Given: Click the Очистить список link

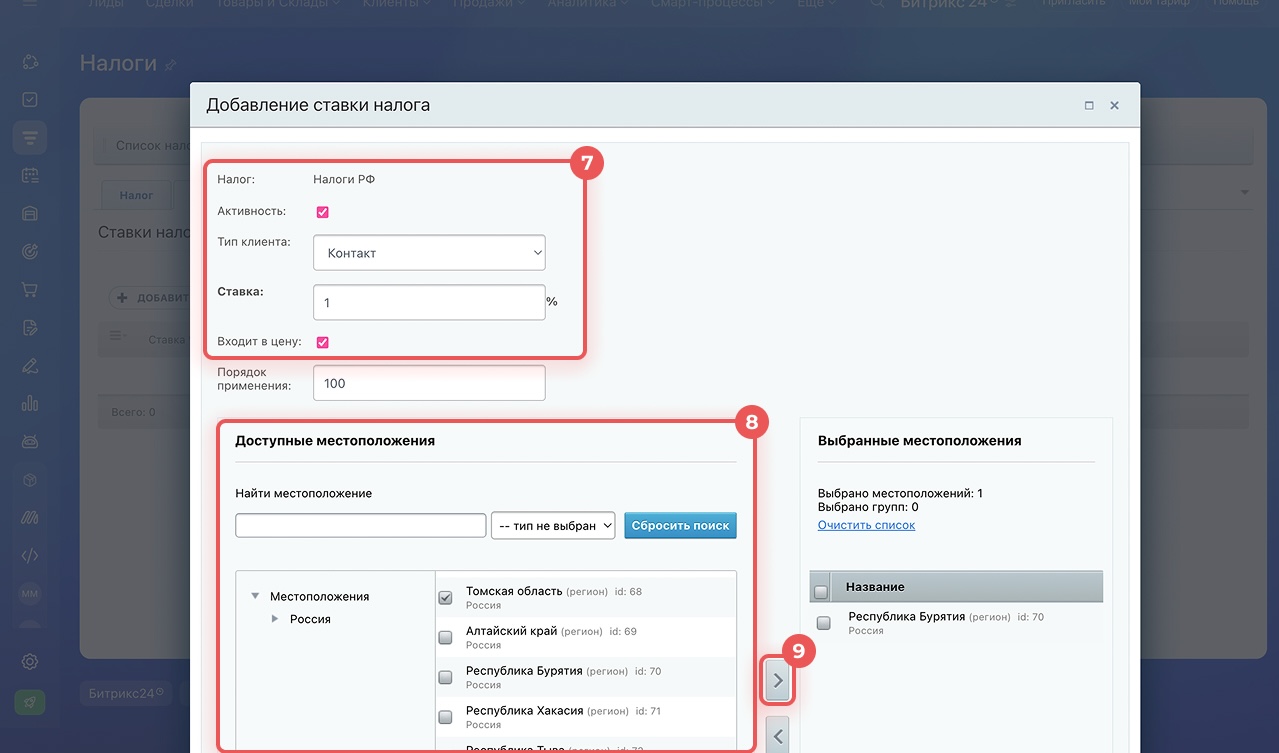Looking at the screenshot, I should tap(866, 525).
